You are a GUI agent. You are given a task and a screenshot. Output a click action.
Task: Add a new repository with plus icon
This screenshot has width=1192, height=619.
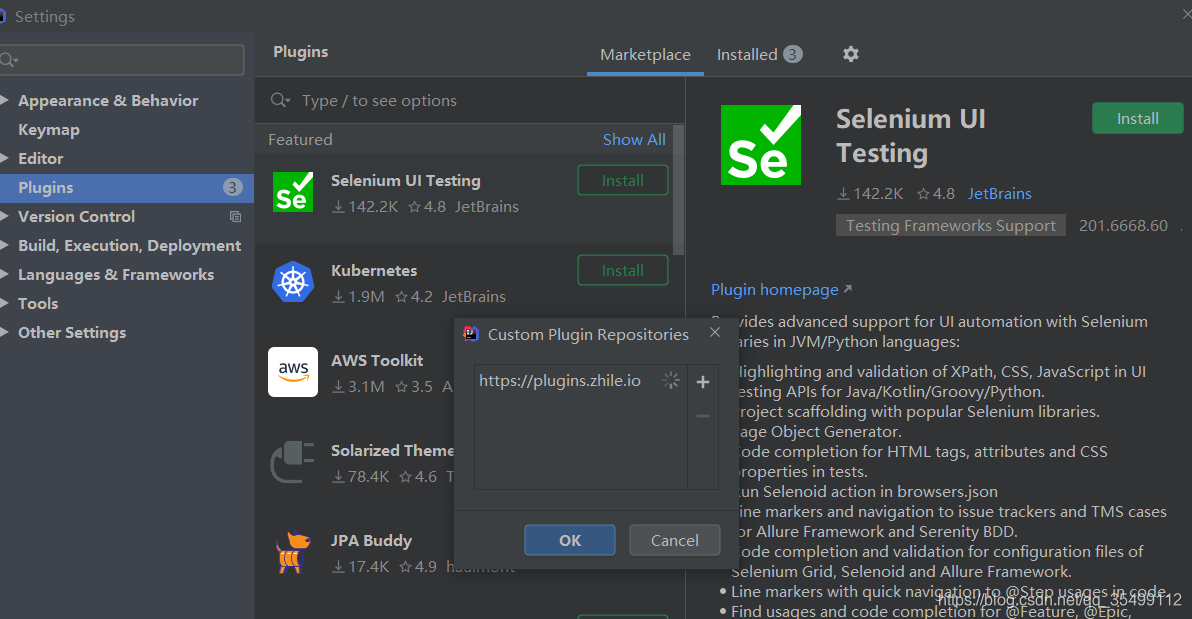702,382
